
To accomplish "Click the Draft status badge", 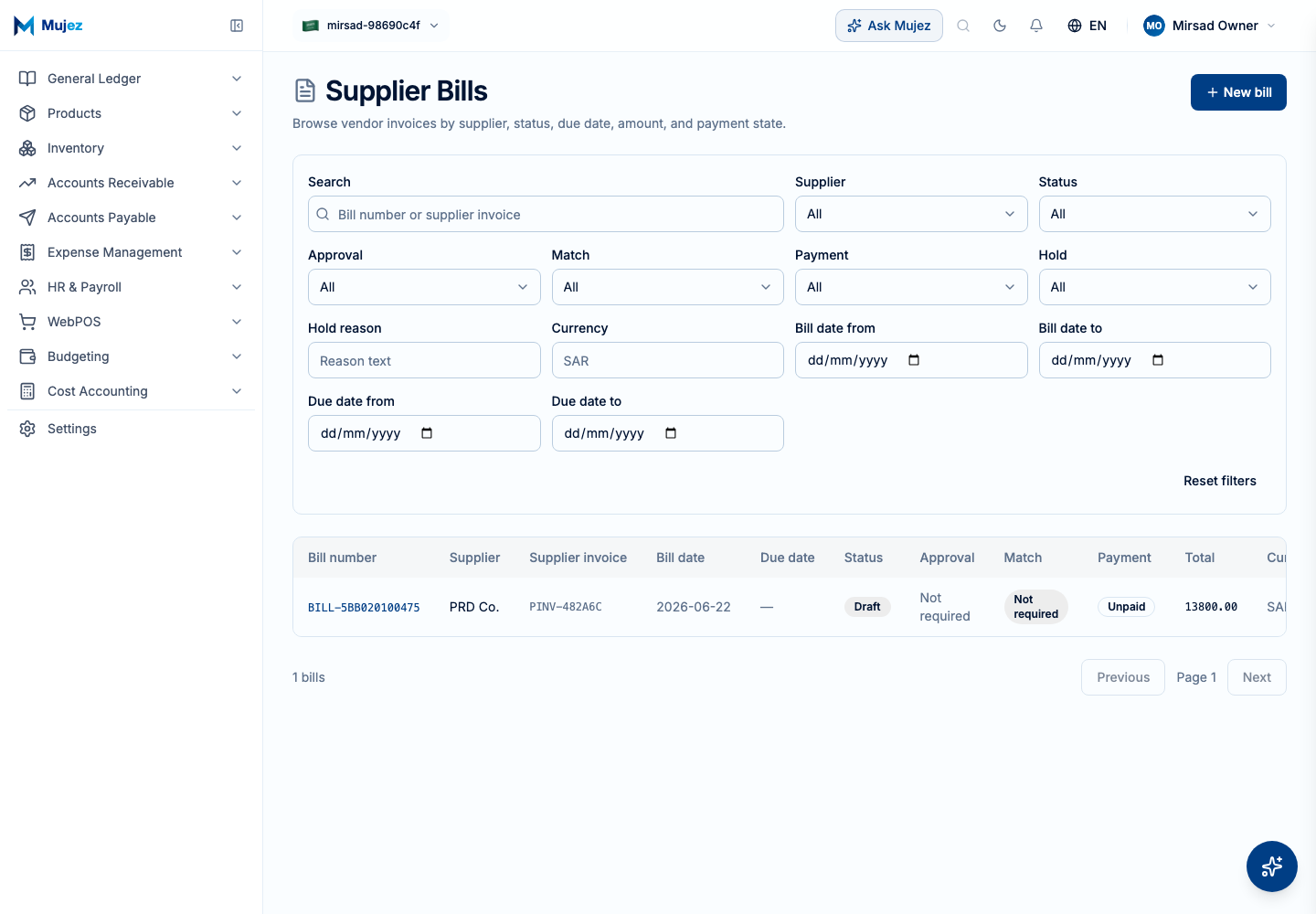I will 866,607.
